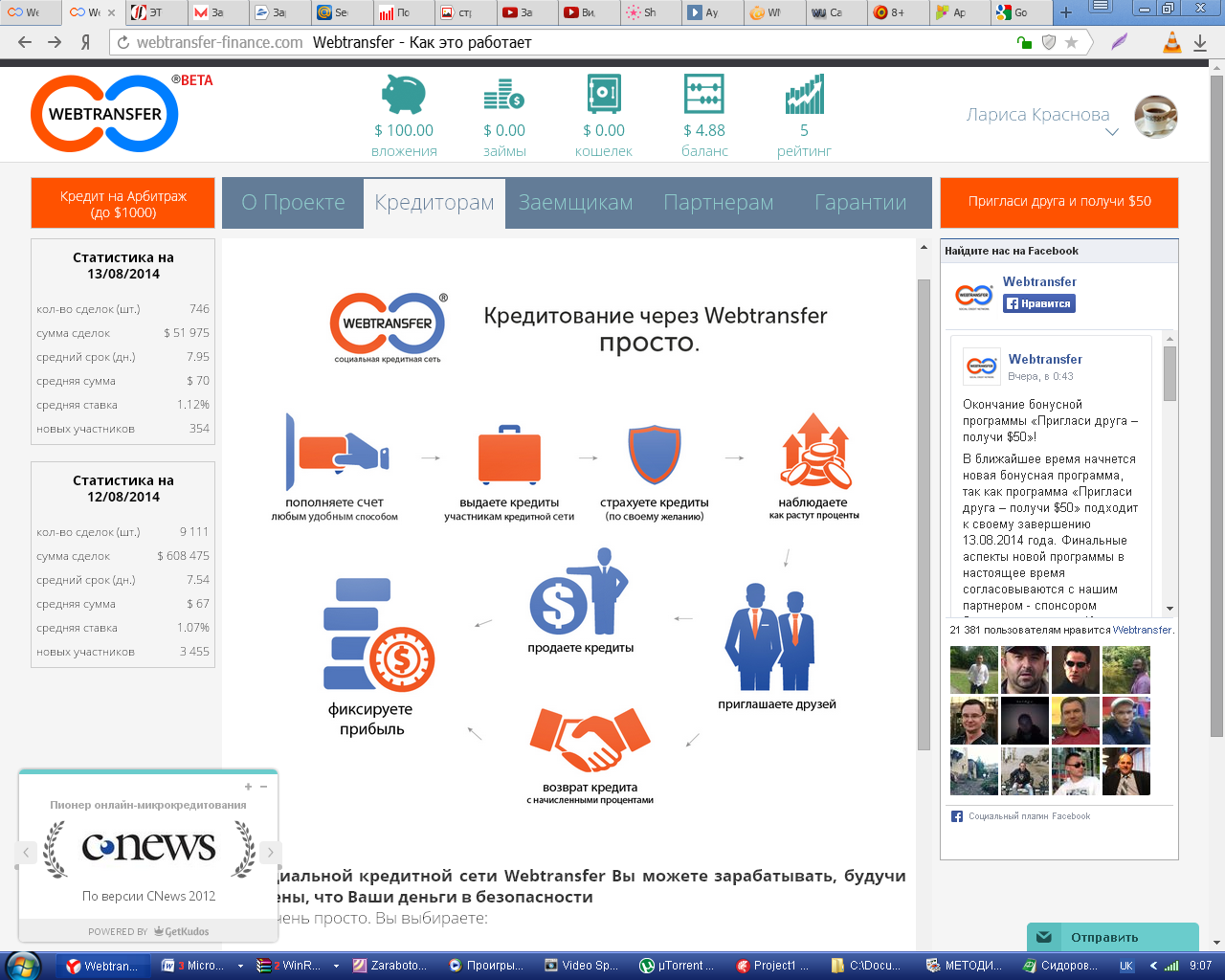1225x980 pixels.
Task: Click the $ 4.88 баланс value
Action: click(x=704, y=130)
